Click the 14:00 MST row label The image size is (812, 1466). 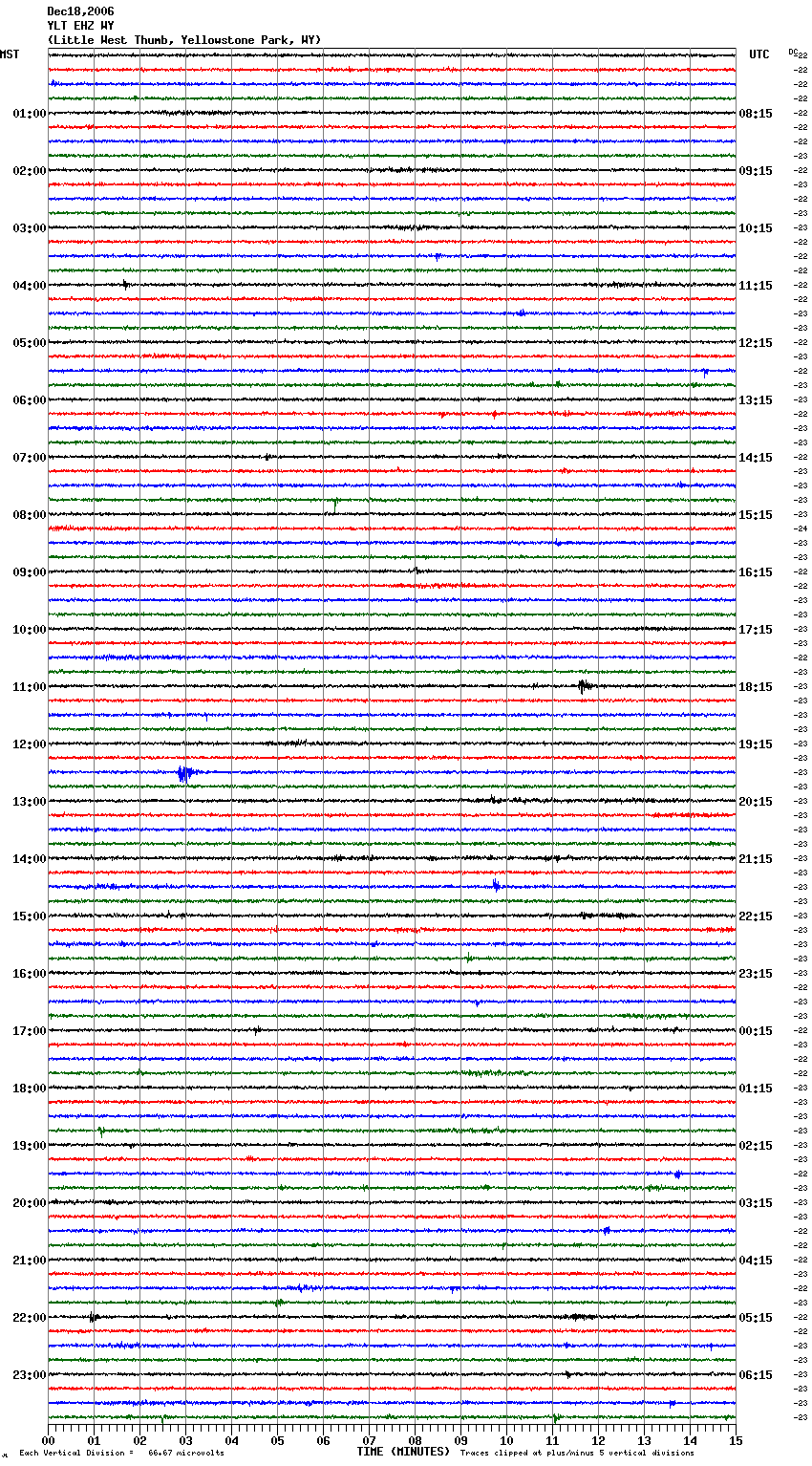pyautogui.click(x=30, y=859)
